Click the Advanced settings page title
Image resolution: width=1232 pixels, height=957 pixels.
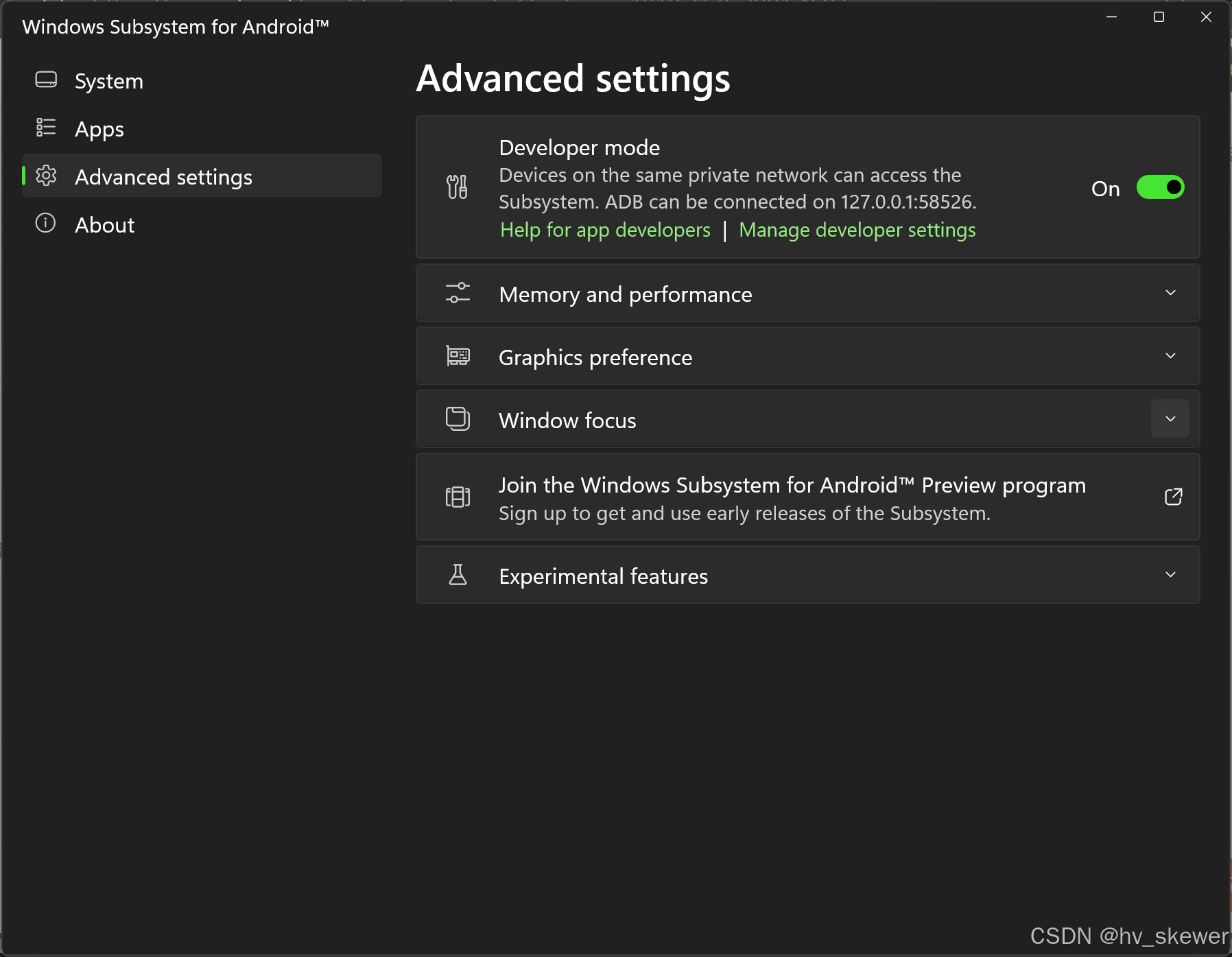(573, 78)
